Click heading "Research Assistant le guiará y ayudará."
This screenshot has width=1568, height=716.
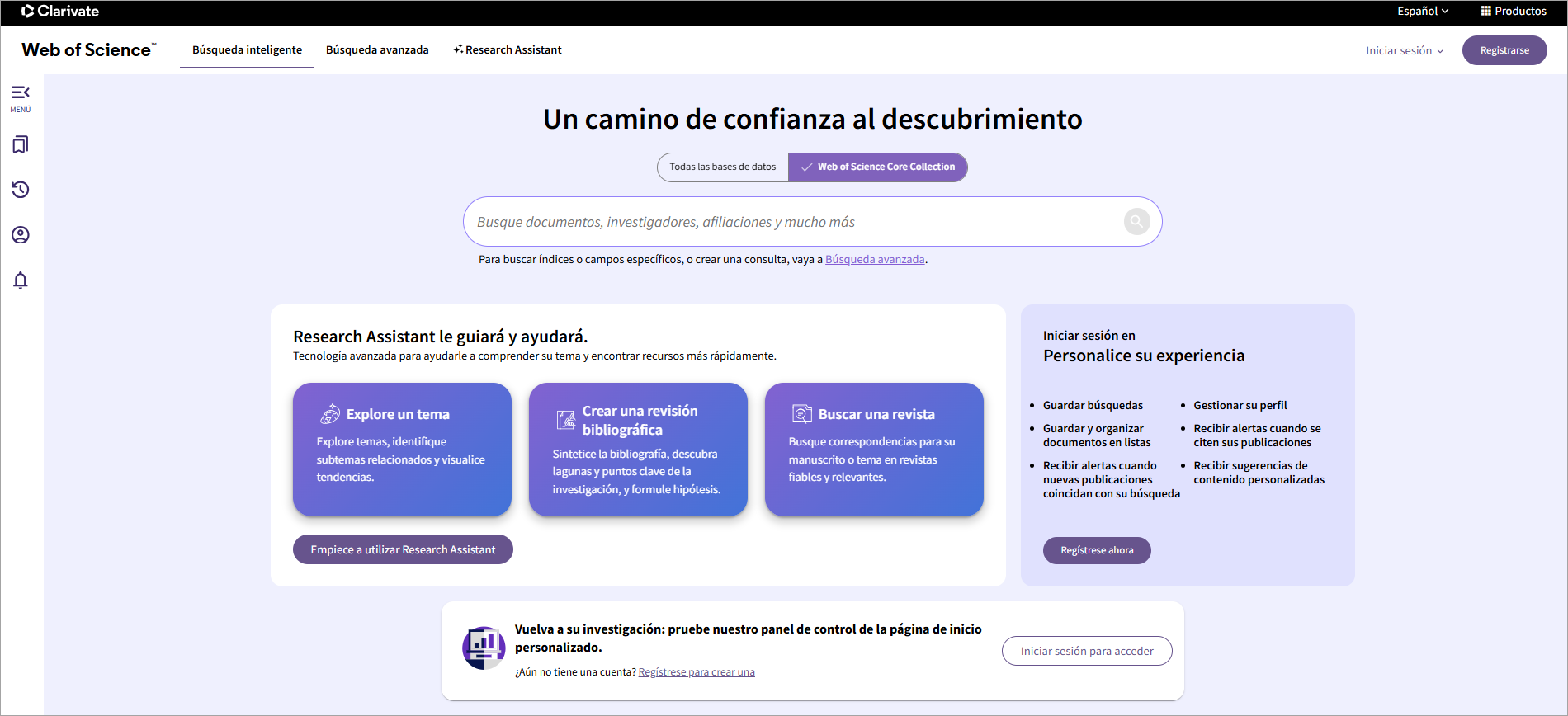click(440, 337)
